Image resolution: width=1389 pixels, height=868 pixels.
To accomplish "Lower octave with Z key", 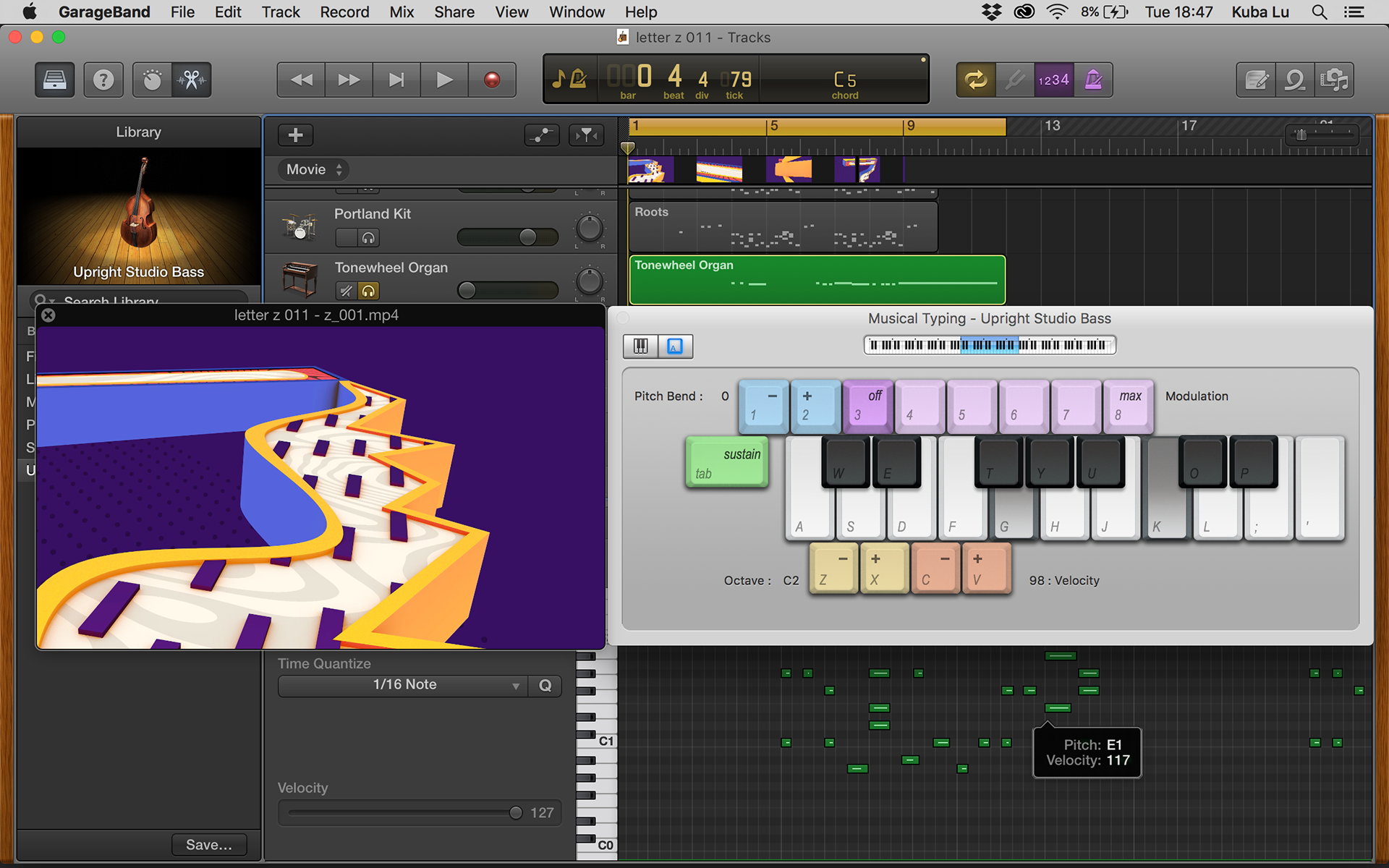I will (833, 569).
